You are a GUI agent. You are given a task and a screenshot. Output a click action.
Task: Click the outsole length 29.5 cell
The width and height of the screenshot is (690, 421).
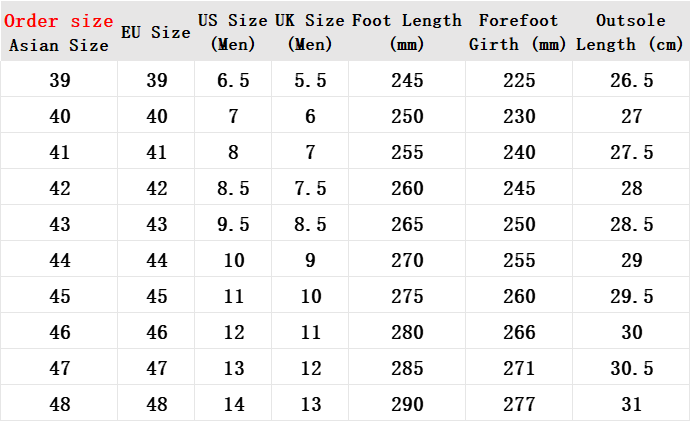coord(631,297)
